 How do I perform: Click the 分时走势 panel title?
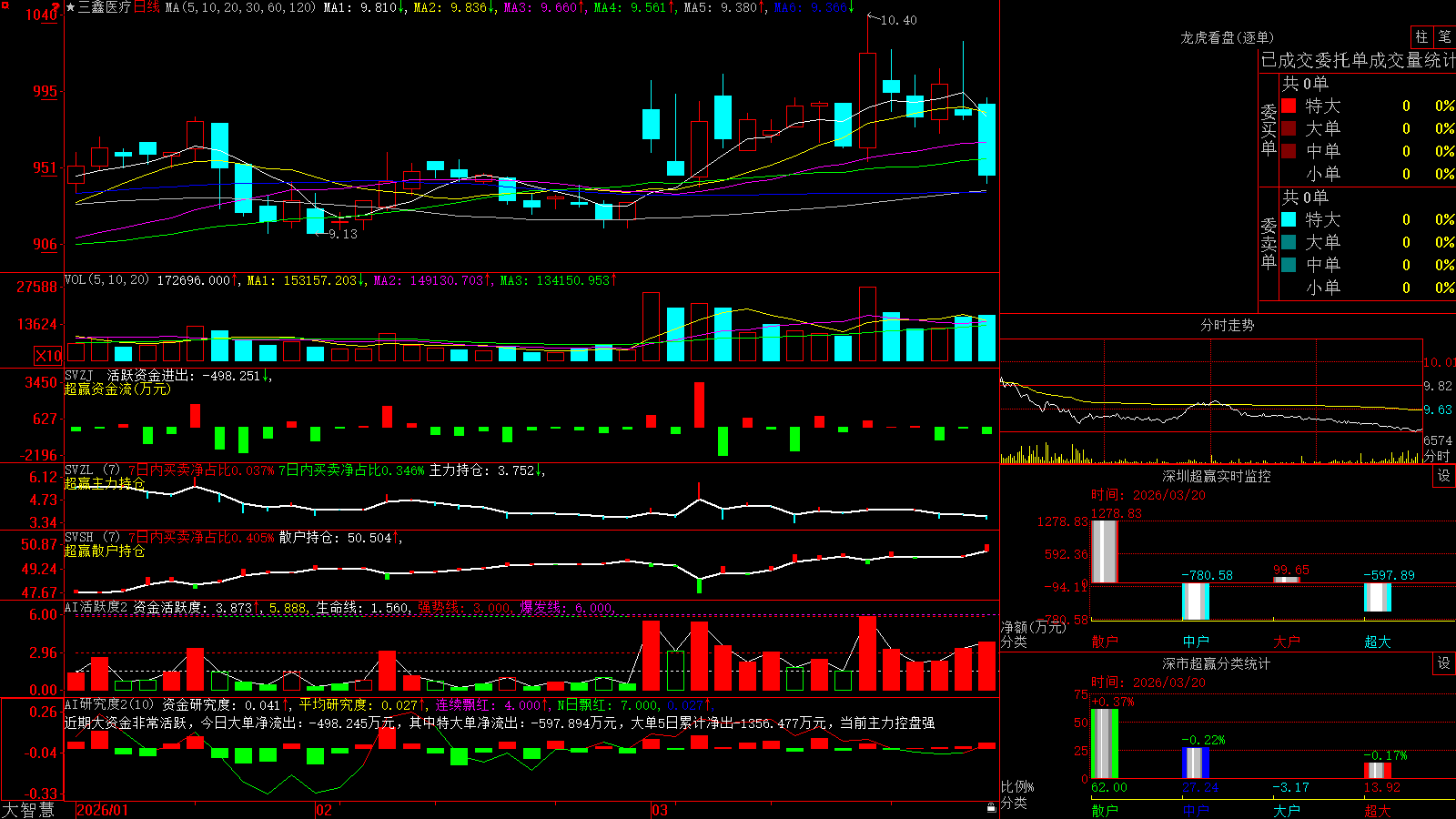click(x=1227, y=325)
